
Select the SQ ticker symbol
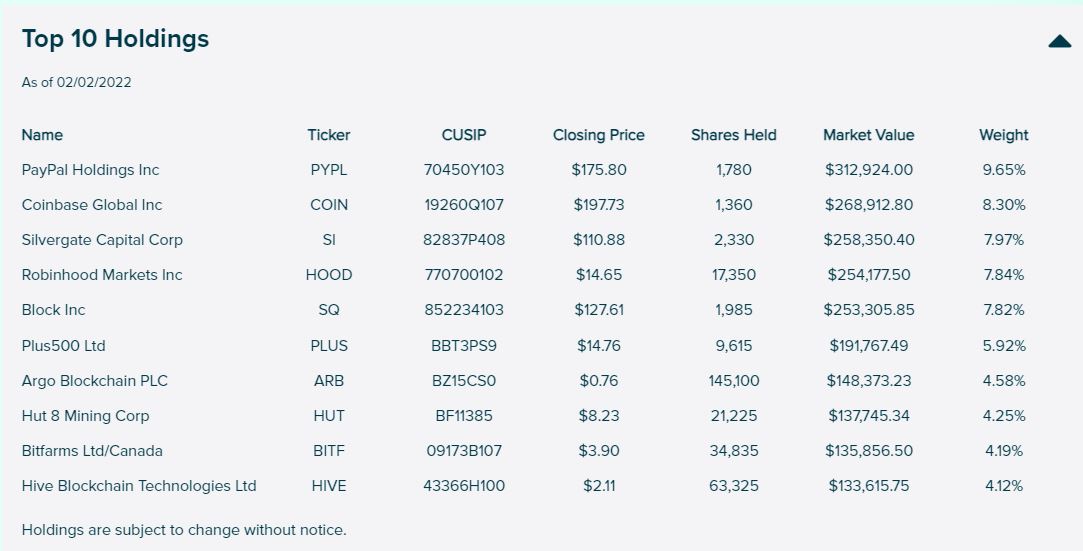coord(329,310)
